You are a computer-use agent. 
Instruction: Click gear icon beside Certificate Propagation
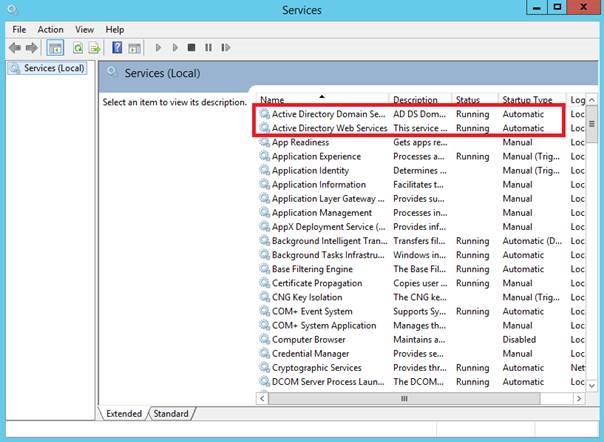(264, 283)
